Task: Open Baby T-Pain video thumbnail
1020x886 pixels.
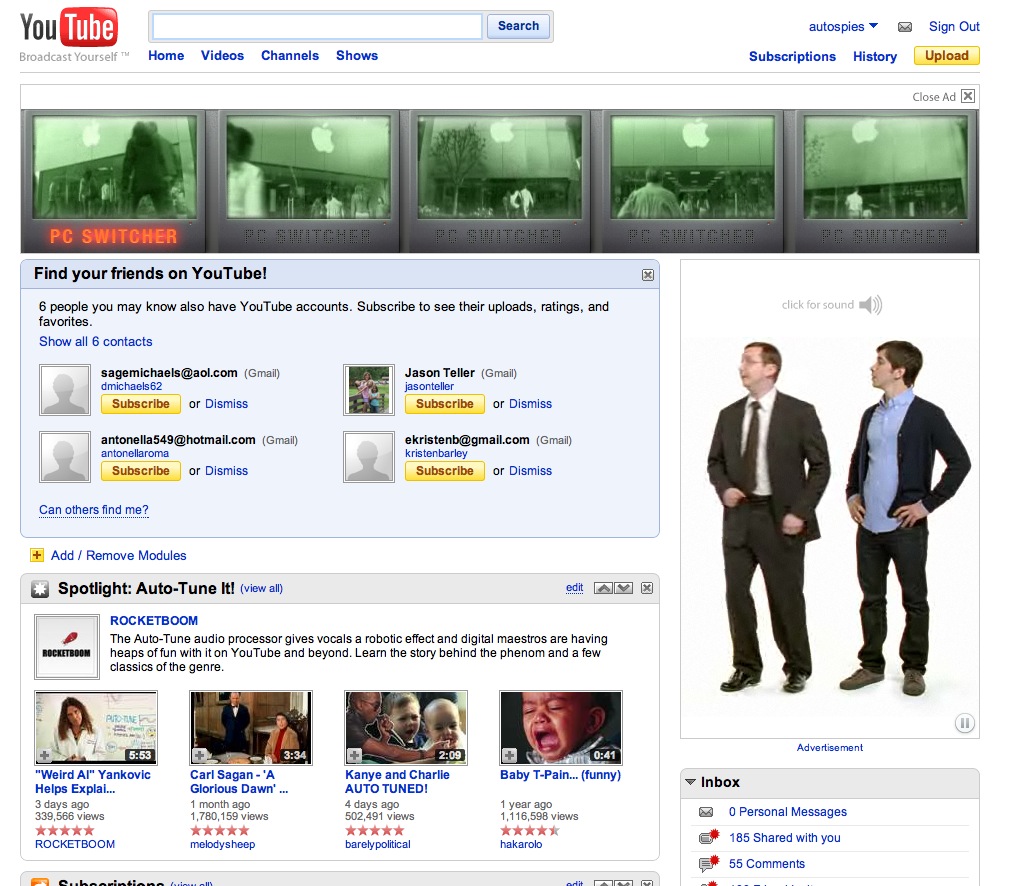Action: (x=561, y=727)
